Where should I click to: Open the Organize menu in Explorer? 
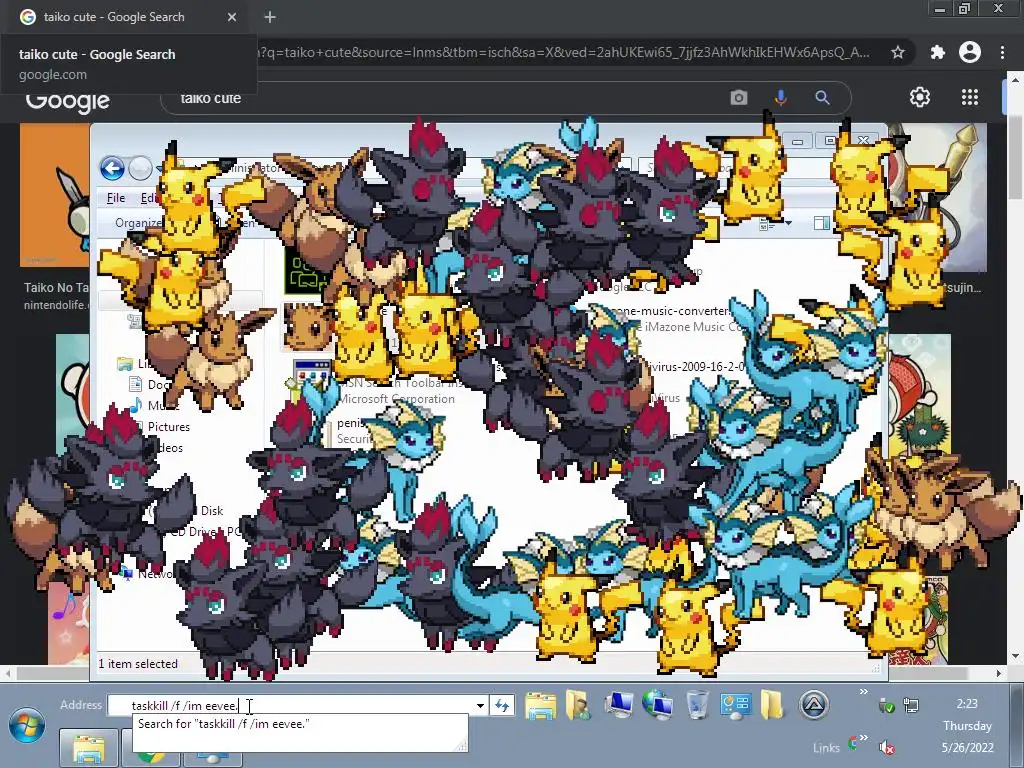tap(136, 223)
